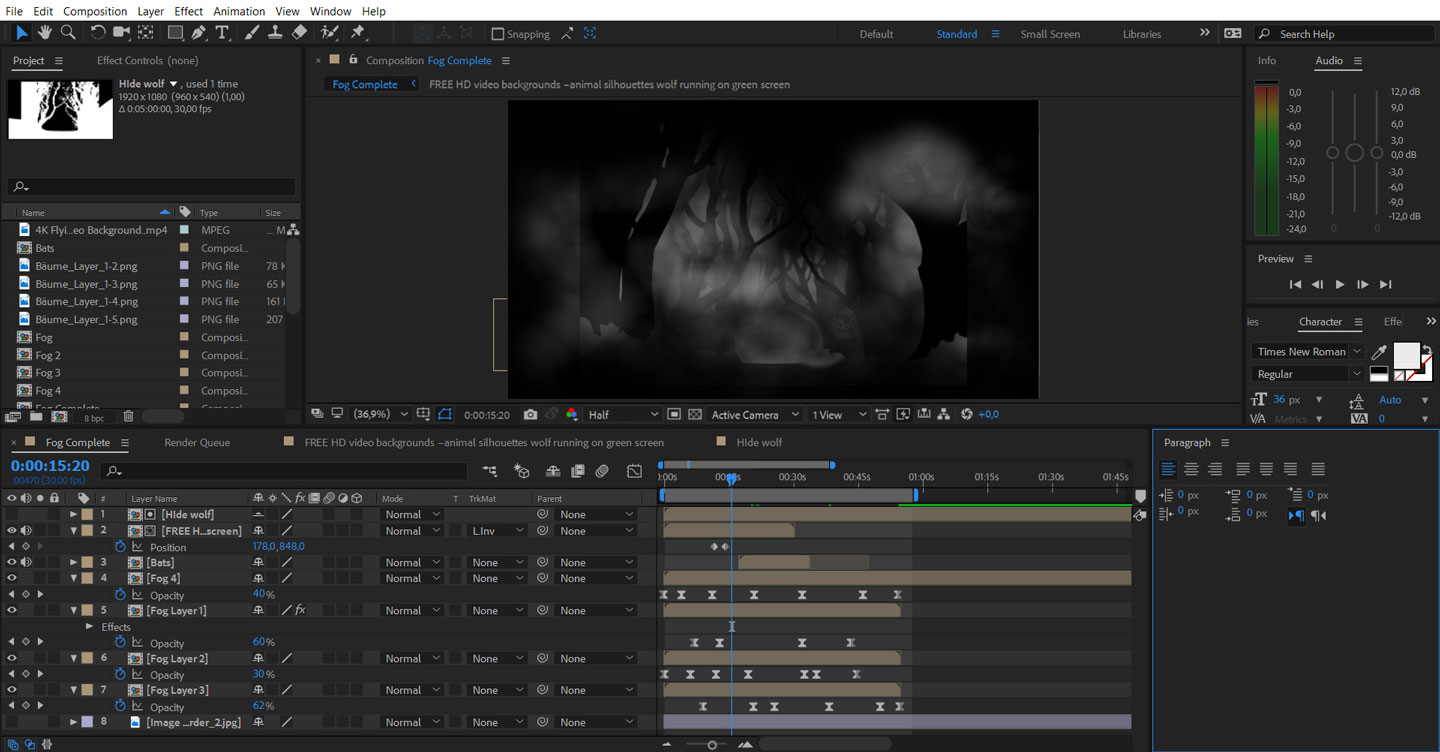Toggle visibility of Fog Layer 2
This screenshot has height=752, width=1440.
pos(12,658)
